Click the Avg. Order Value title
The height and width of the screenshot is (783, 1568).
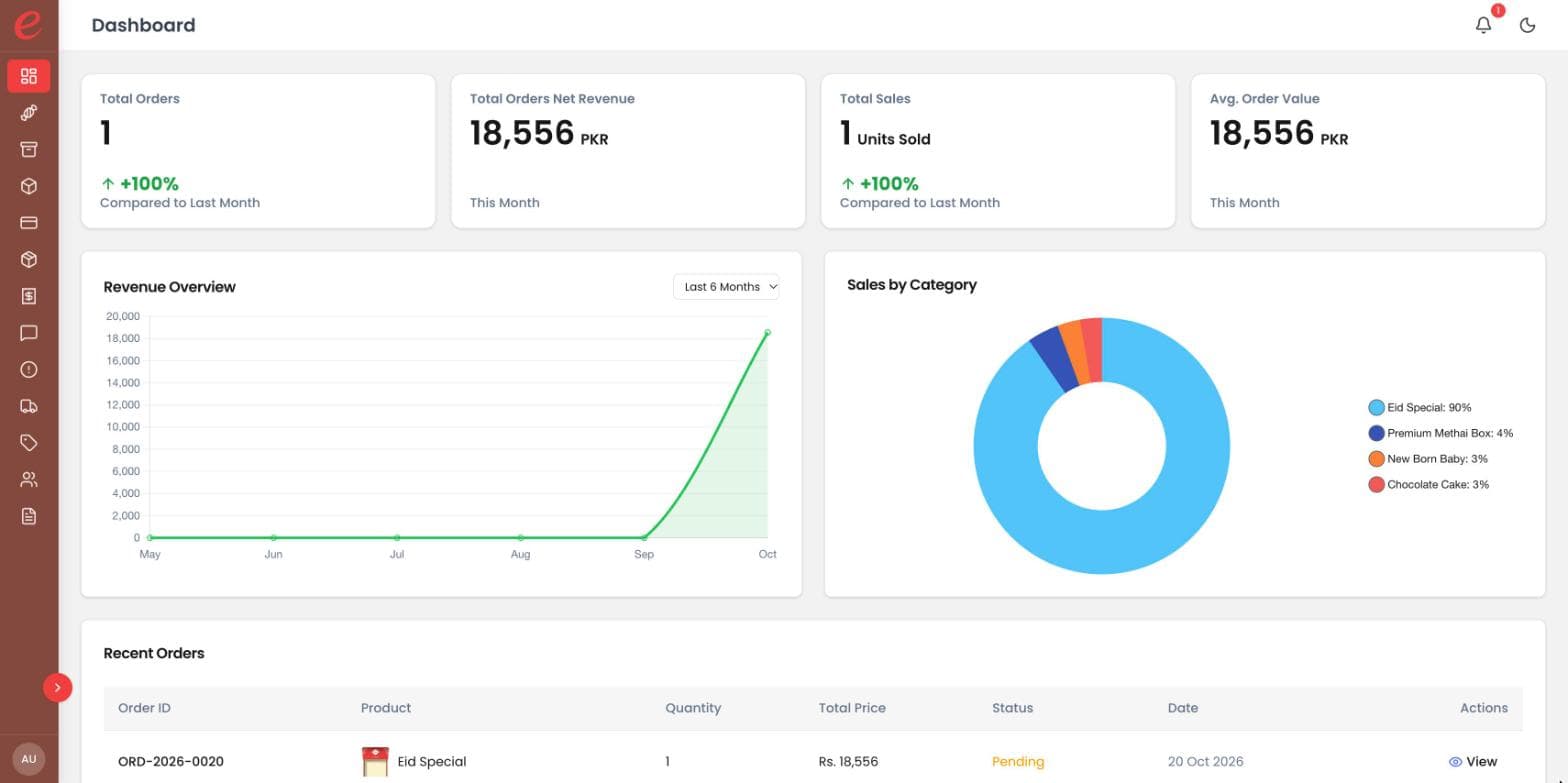point(1265,99)
